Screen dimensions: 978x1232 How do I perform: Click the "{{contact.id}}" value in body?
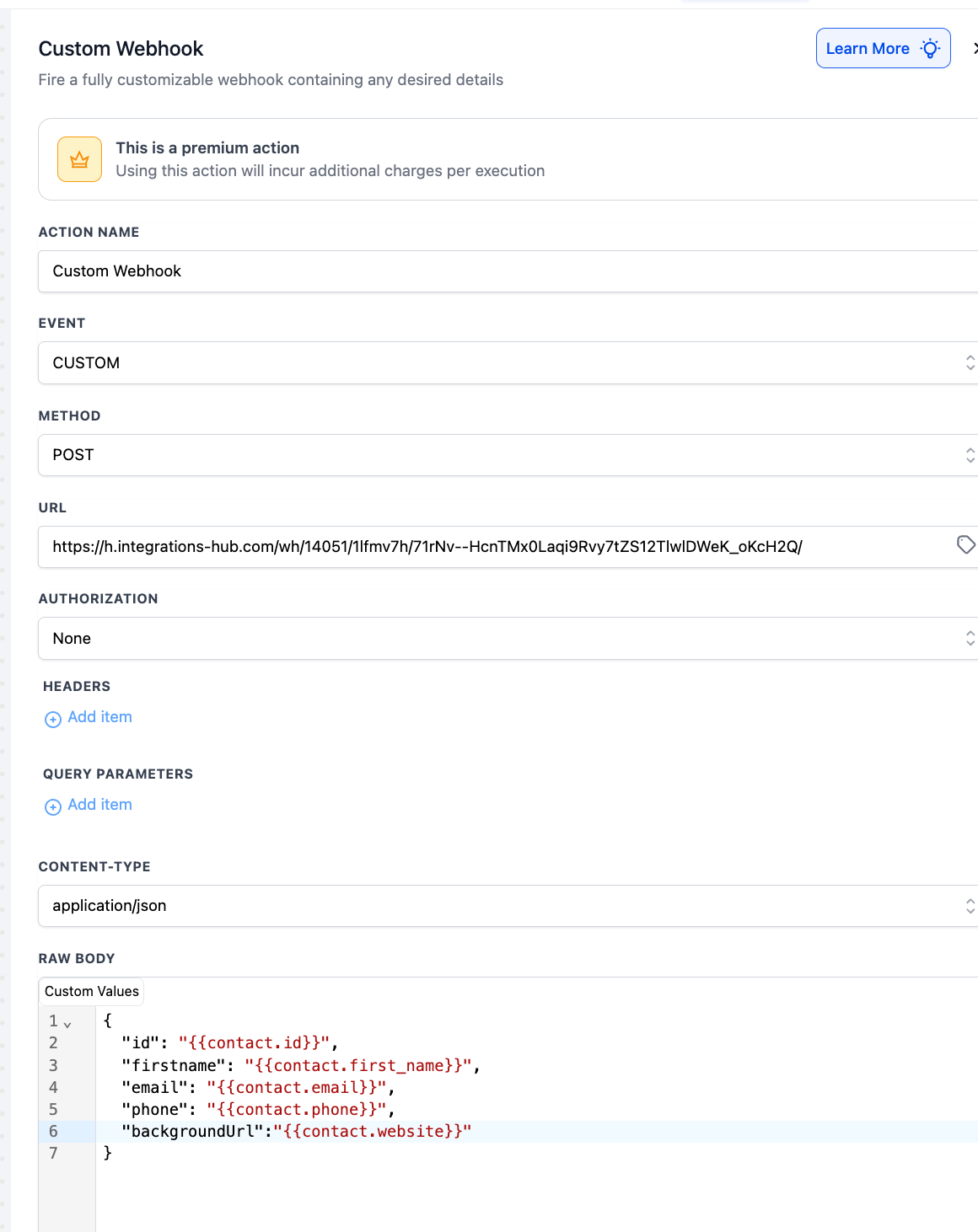[x=253, y=1043]
